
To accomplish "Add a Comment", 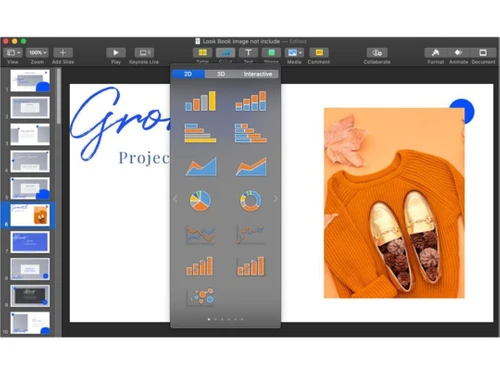I will click(319, 53).
